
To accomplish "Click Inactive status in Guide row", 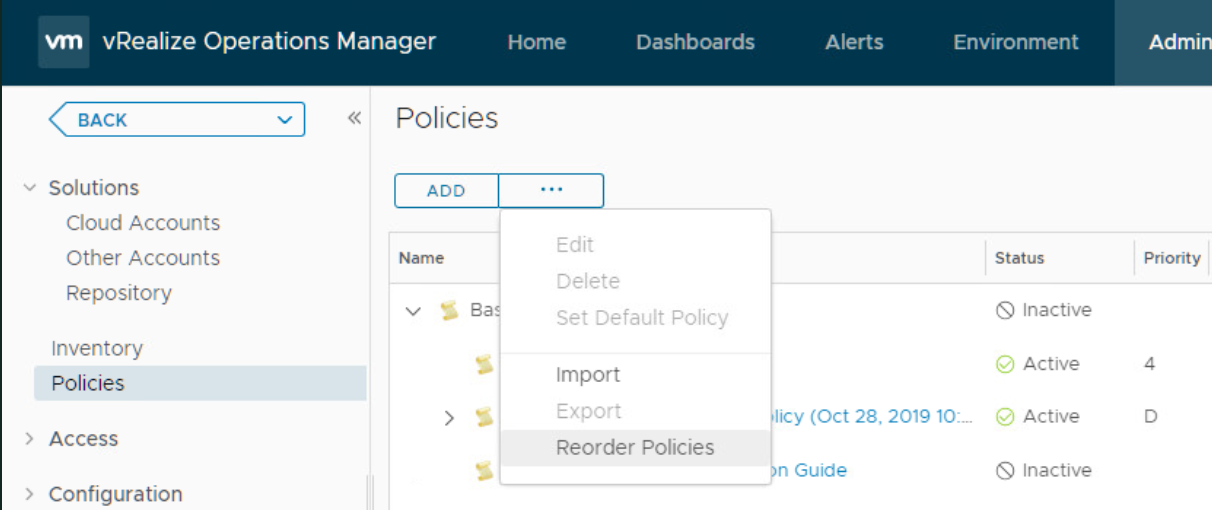I will point(1044,470).
